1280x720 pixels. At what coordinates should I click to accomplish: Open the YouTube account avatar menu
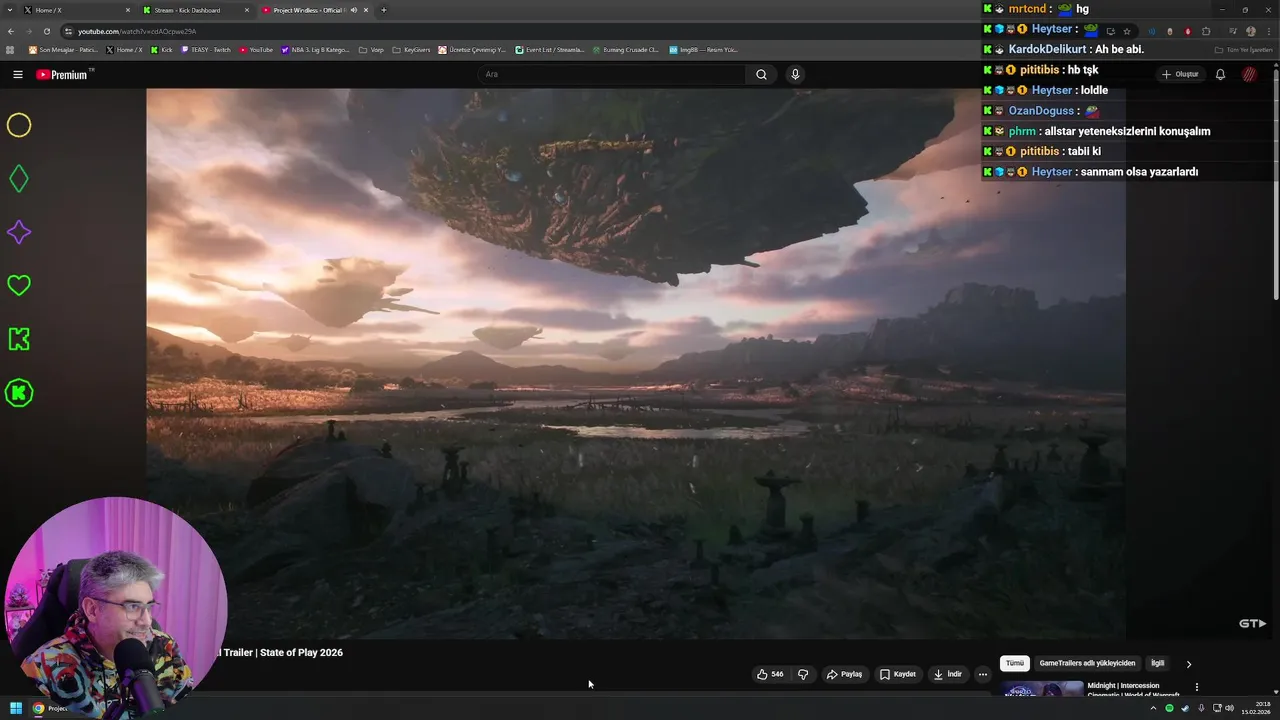1249,74
